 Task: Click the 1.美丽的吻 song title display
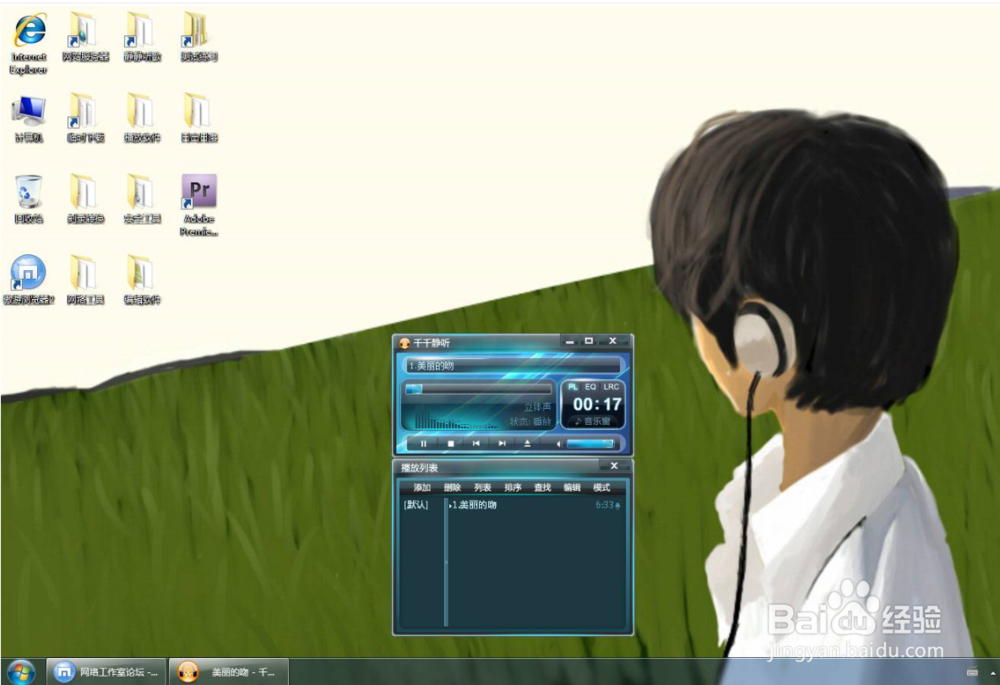pyautogui.click(x=513, y=365)
